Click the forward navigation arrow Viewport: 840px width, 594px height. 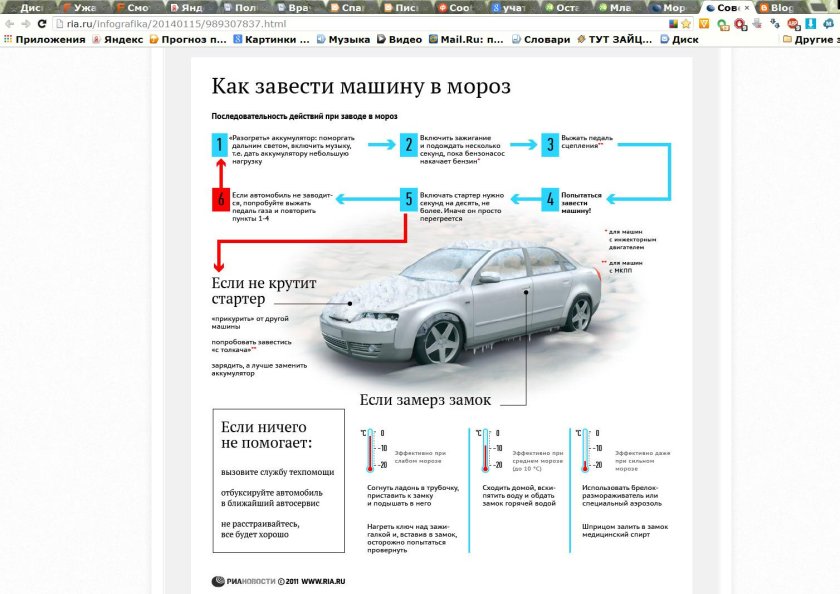pyautogui.click(x=24, y=23)
